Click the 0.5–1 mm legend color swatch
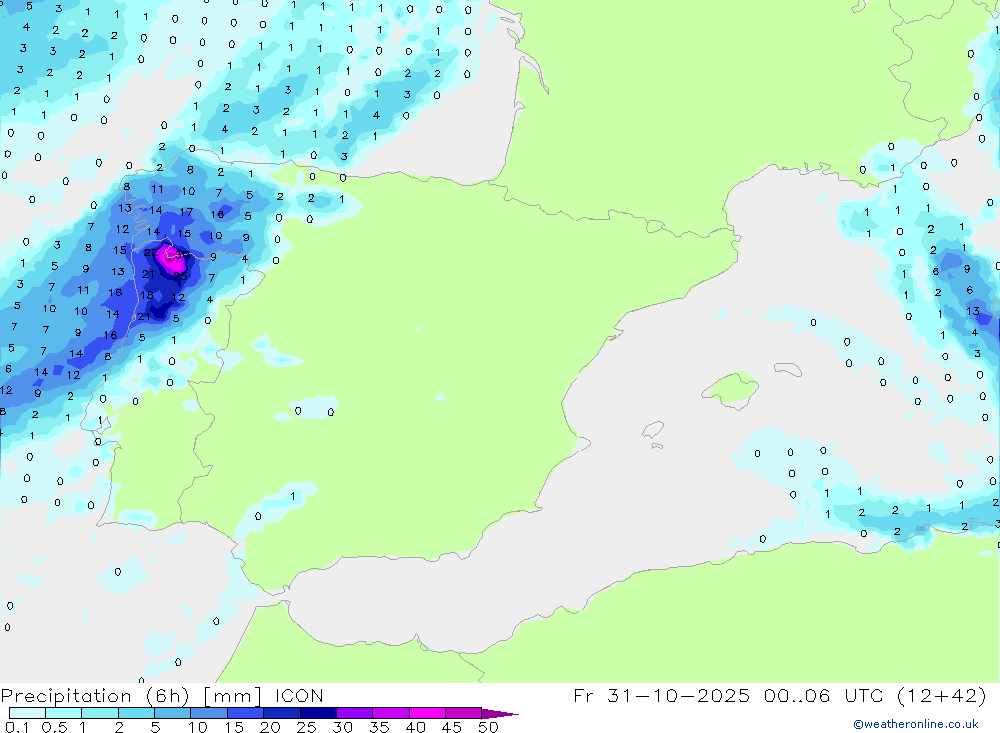The image size is (1000, 733). (x=64, y=713)
